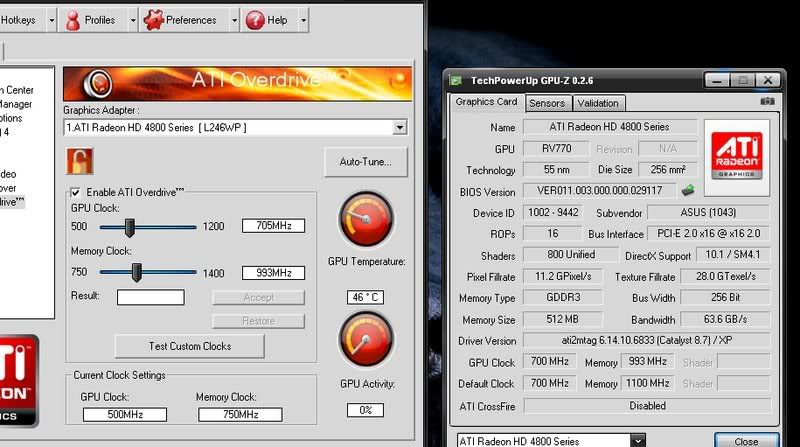The image size is (800, 447).
Task: Click the 256 Bit bus width field
Action: pyautogui.click(x=725, y=297)
